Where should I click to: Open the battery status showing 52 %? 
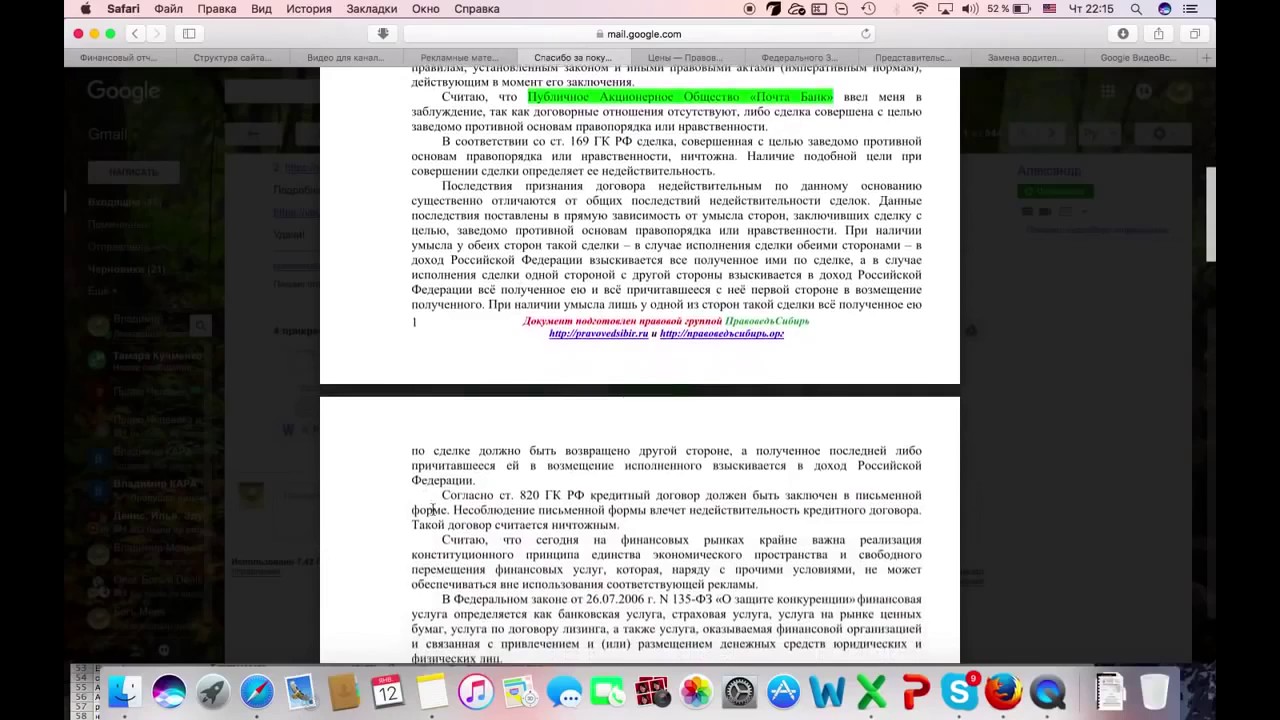[x=1010, y=9]
